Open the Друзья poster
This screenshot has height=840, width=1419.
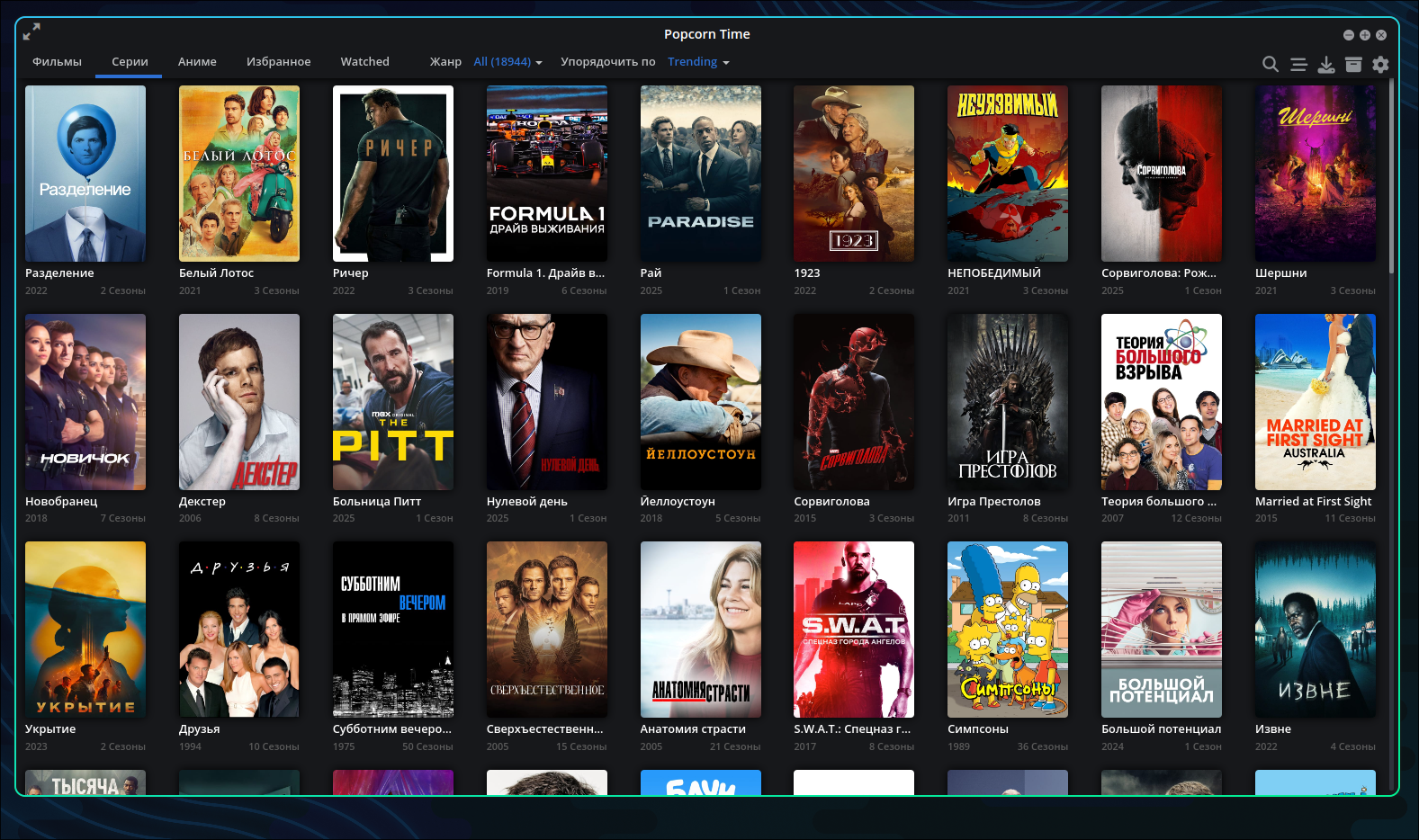pos(239,630)
